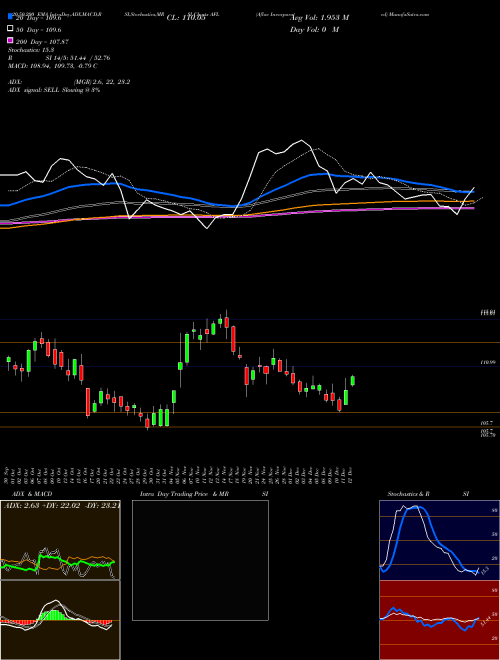This screenshot has height=660, width=500.
Task: Click the 'Day Vol: 0 M' label
Action: [x=314, y=29]
